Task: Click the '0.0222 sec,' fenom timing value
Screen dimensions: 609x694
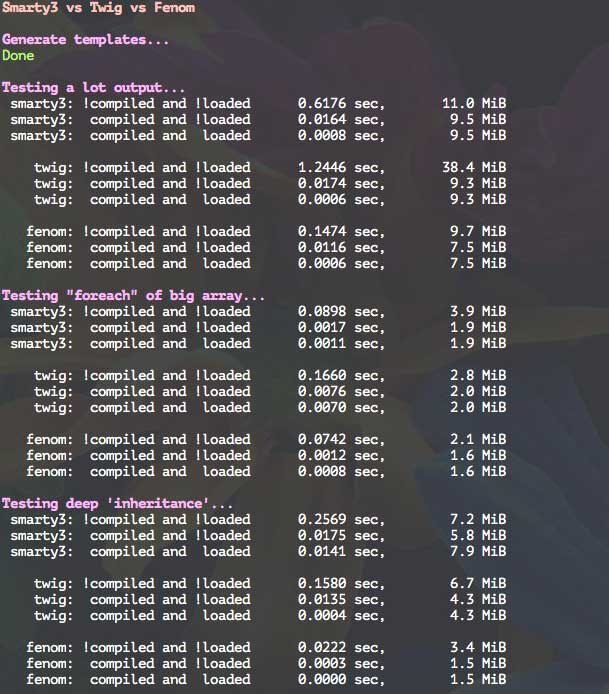Action: [x=341, y=648]
